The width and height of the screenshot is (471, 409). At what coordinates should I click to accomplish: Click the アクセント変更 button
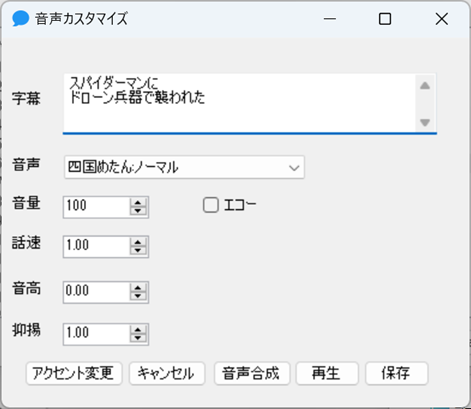74,373
